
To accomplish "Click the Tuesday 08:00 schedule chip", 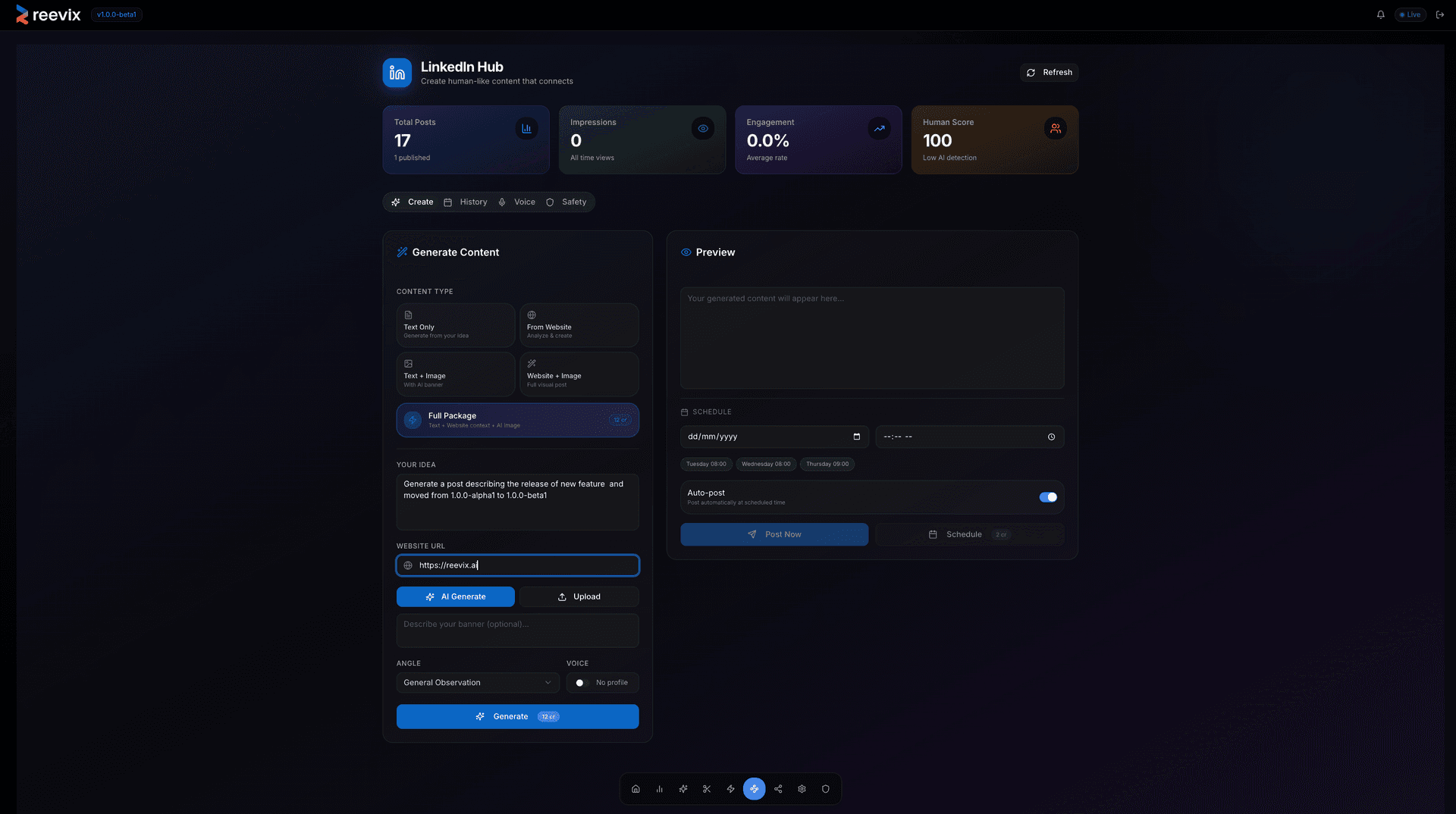I will (x=706, y=464).
